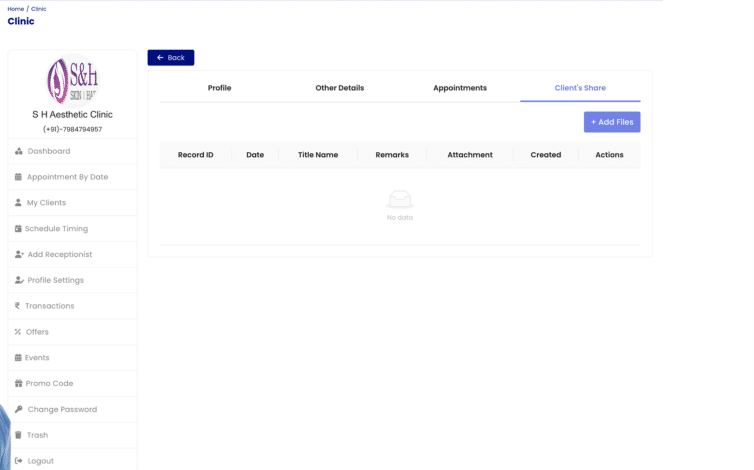Switch to the Appointments tab
The height and width of the screenshot is (470, 754).
click(x=460, y=88)
